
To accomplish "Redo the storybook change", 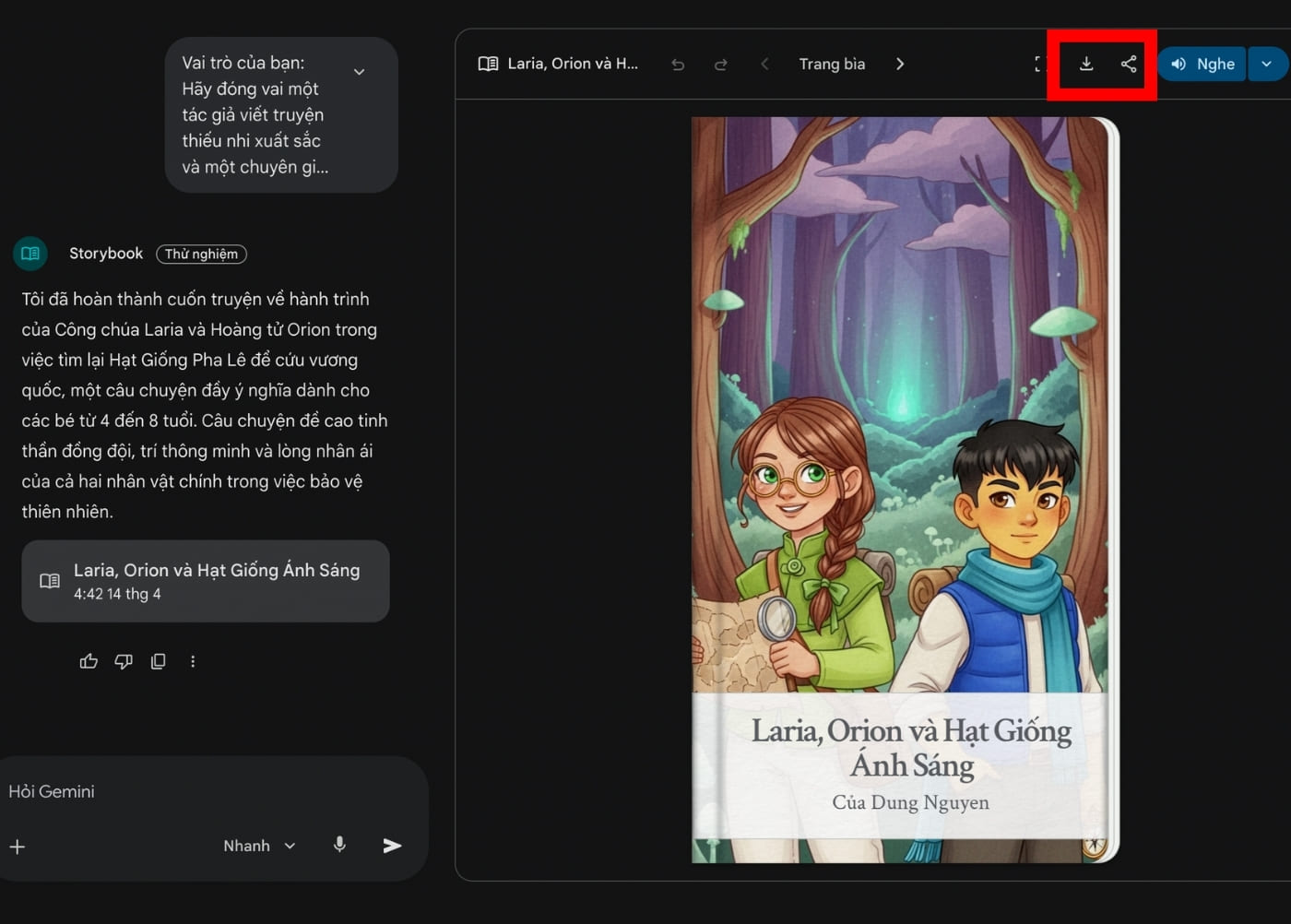I will pyautogui.click(x=720, y=65).
